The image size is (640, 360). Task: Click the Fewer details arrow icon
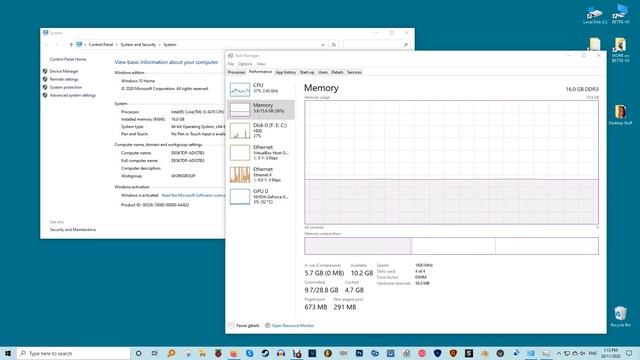231,326
